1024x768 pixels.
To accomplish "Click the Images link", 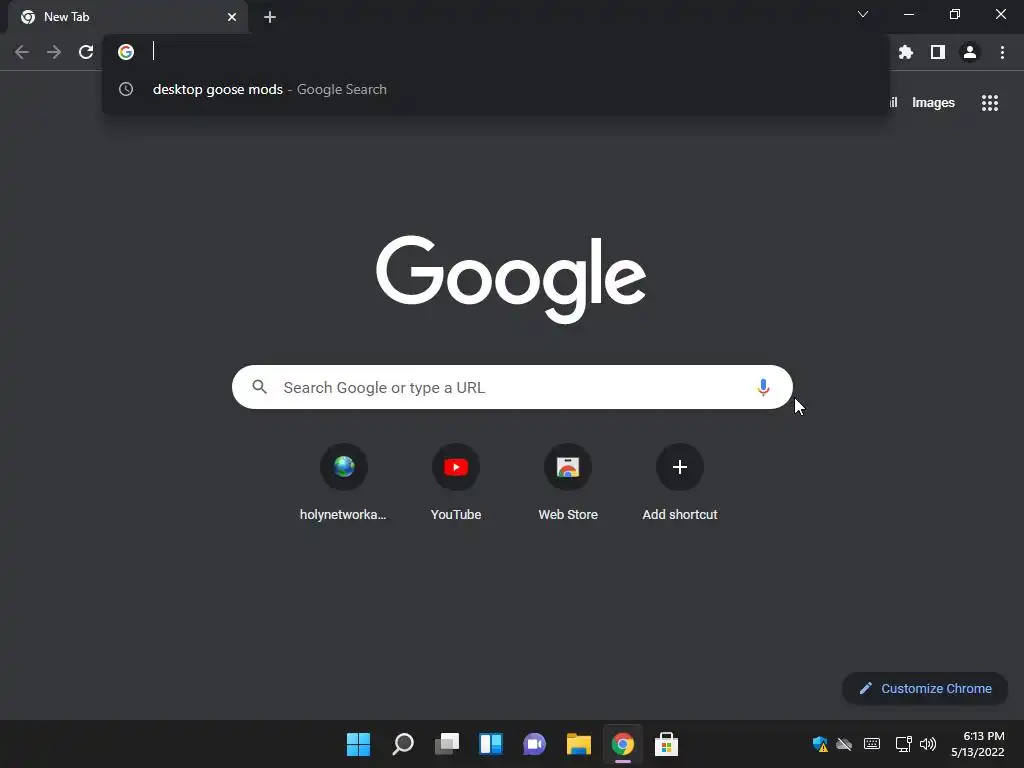I will tap(933, 103).
